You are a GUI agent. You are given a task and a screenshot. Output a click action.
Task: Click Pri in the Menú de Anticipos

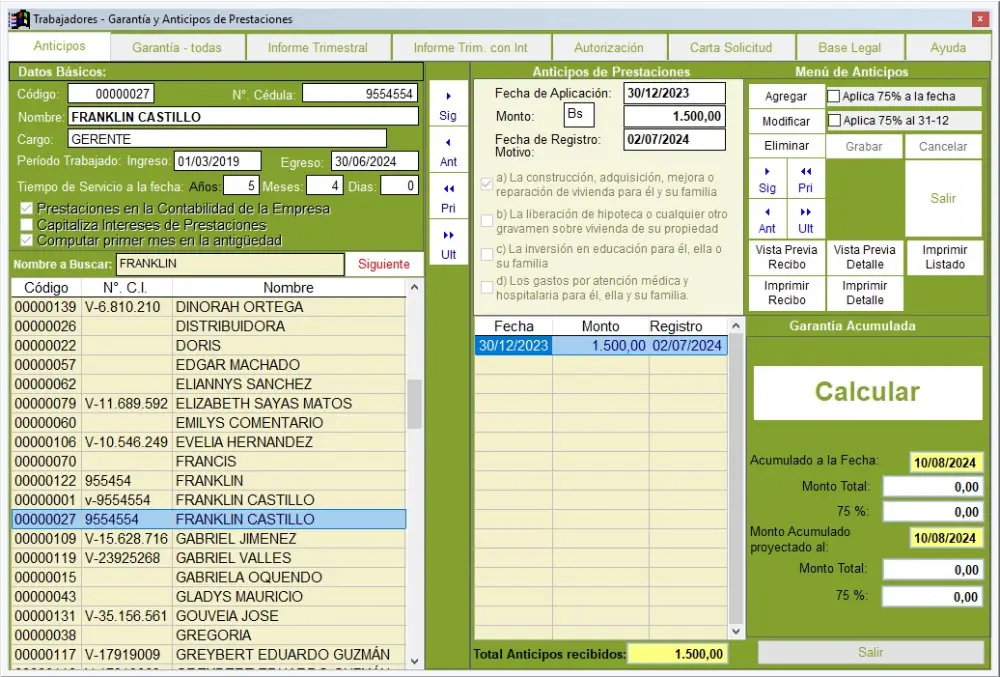tap(806, 179)
